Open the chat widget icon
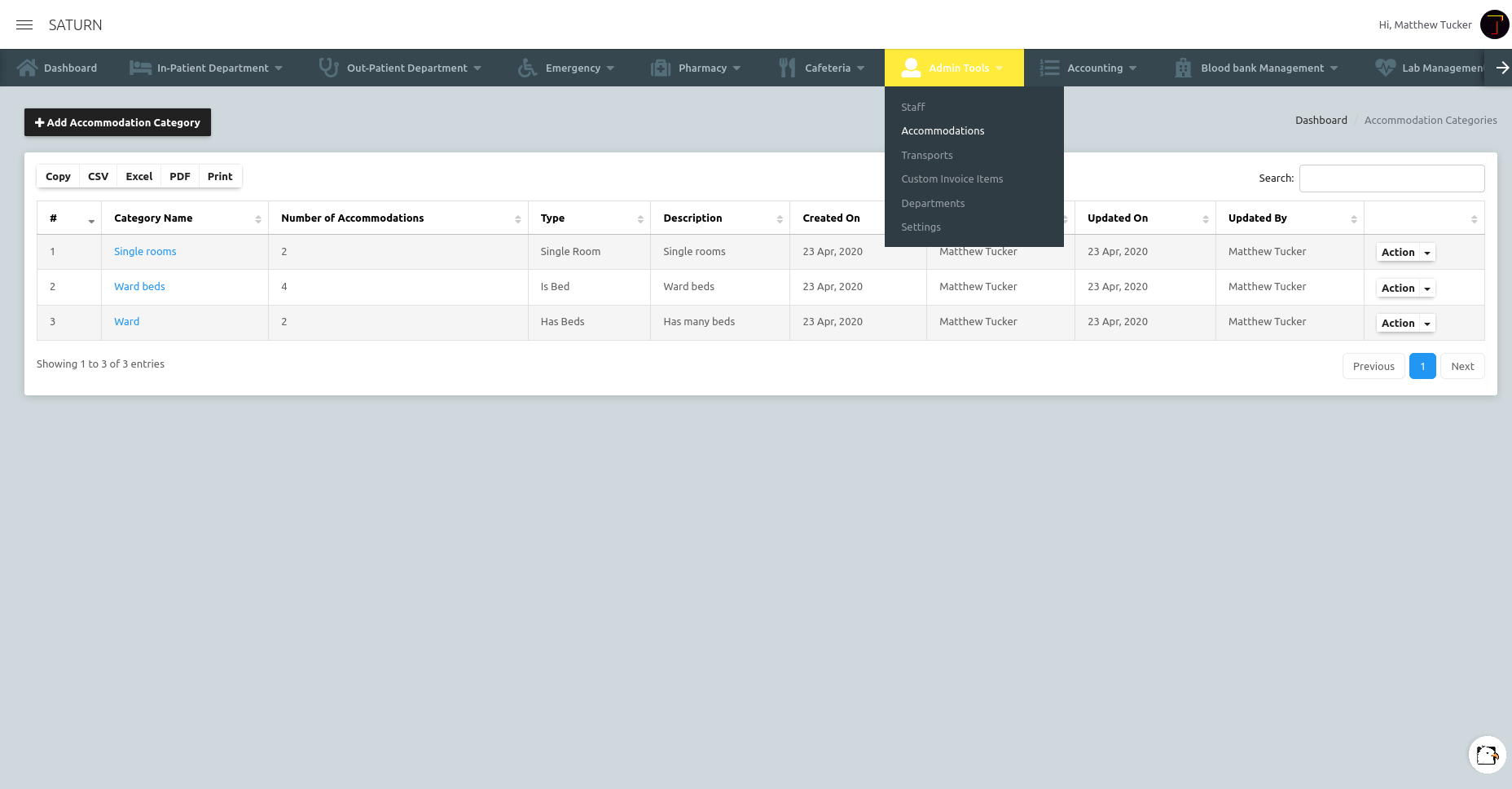Image resolution: width=1512 pixels, height=789 pixels. (x=1486, y=755)
